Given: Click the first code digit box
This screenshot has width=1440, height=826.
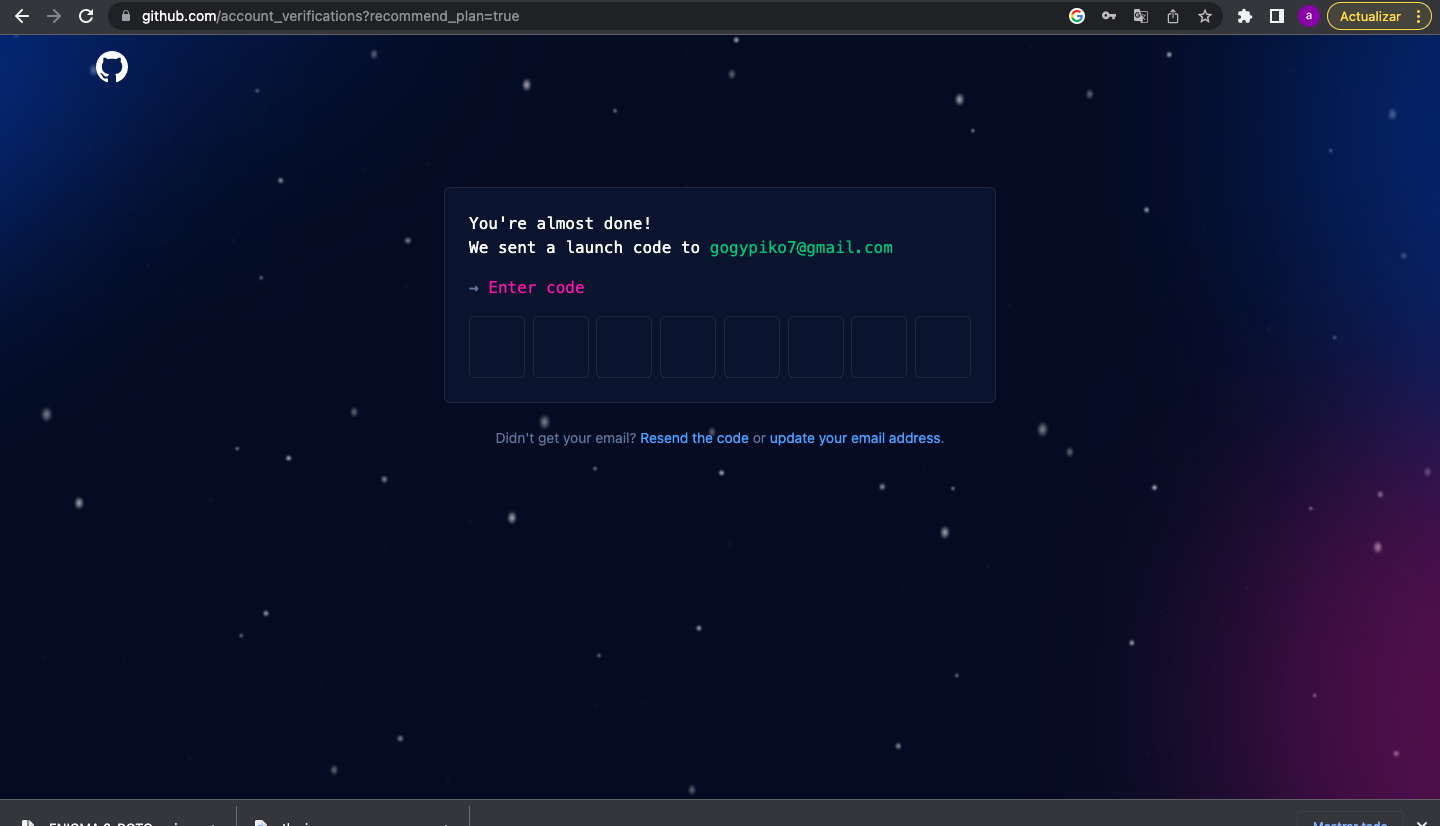Looking at the screenshot, I should click(x=497, y=347).
